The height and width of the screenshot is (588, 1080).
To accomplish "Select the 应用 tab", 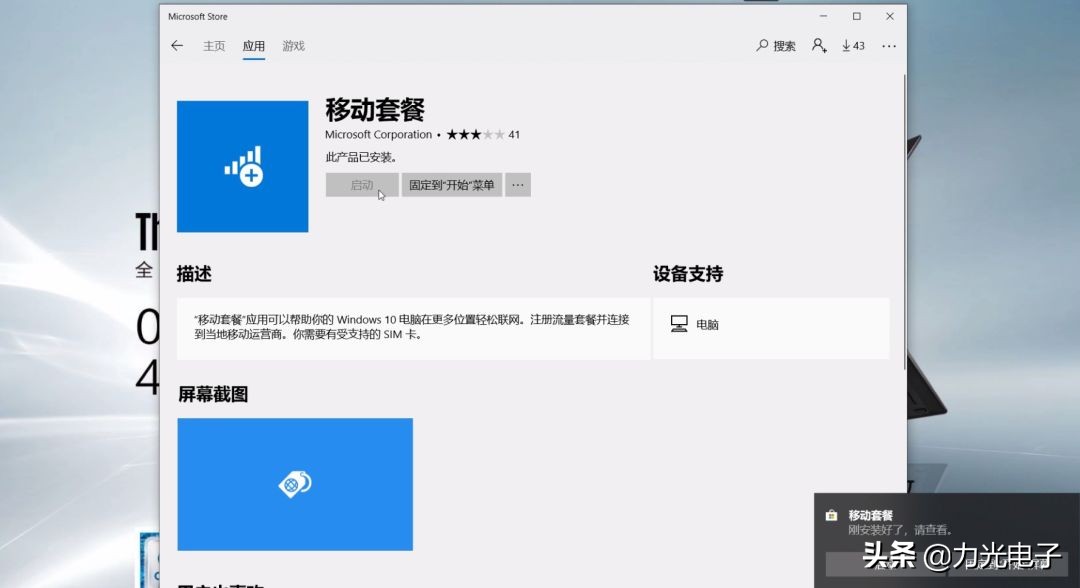I will pos(253,45).
